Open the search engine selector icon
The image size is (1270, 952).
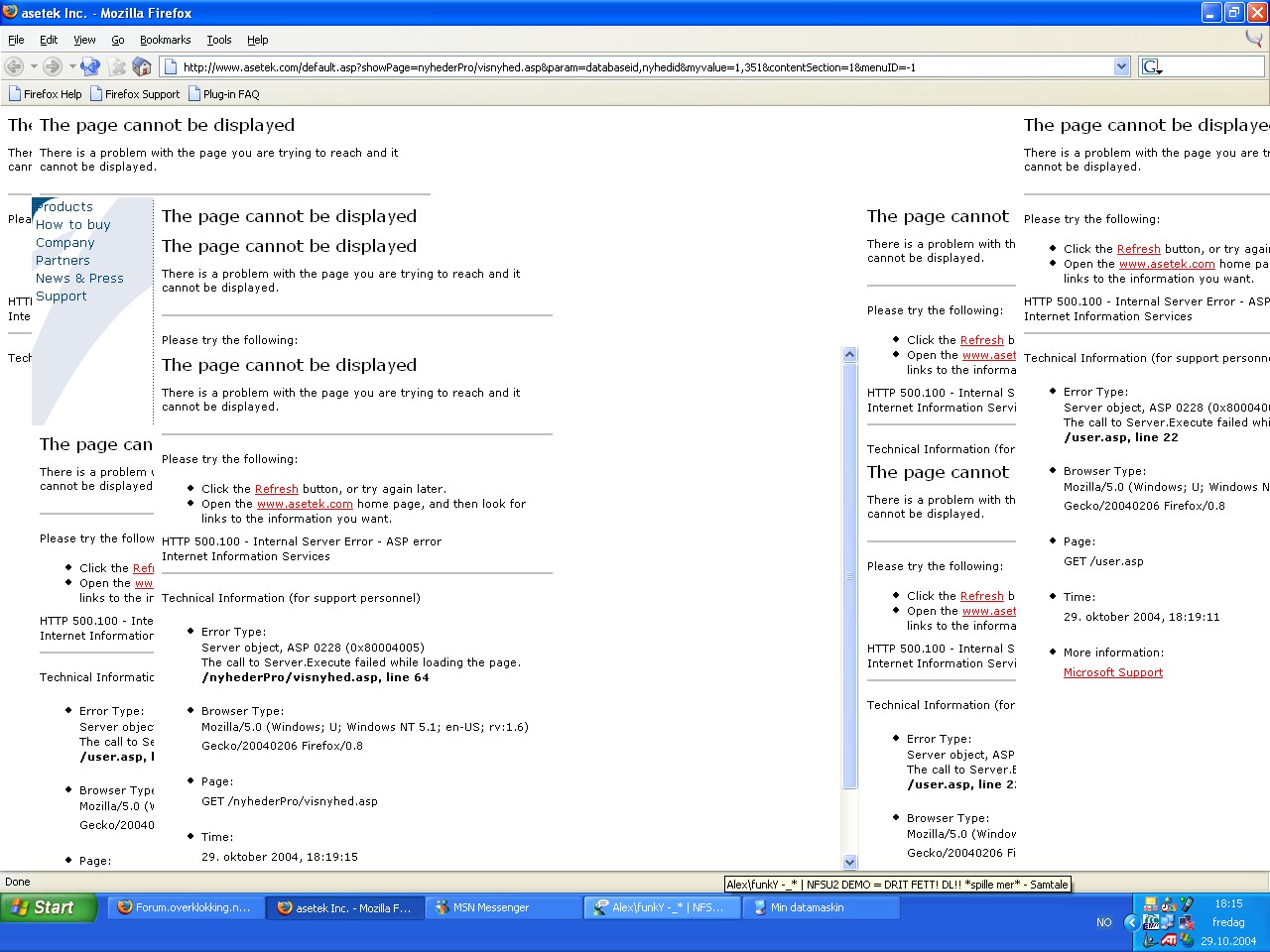pos(1152,66)
